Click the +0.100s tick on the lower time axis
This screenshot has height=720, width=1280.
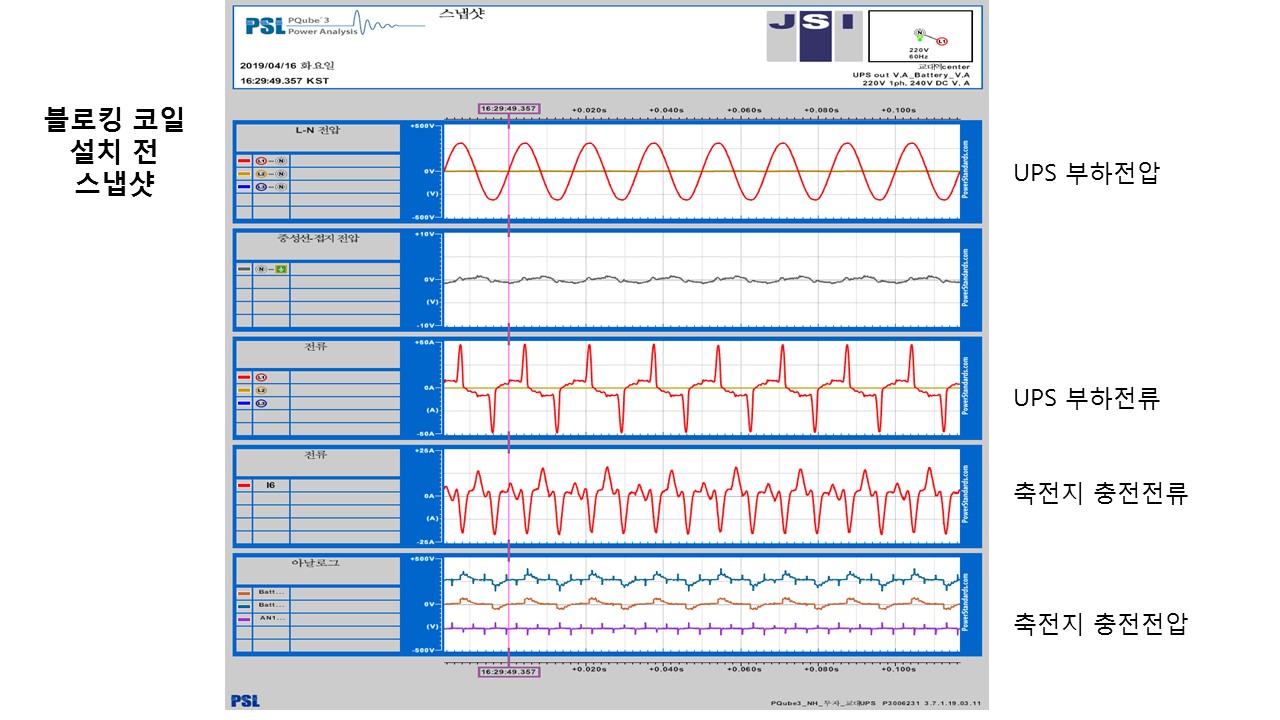pos(899,671)
